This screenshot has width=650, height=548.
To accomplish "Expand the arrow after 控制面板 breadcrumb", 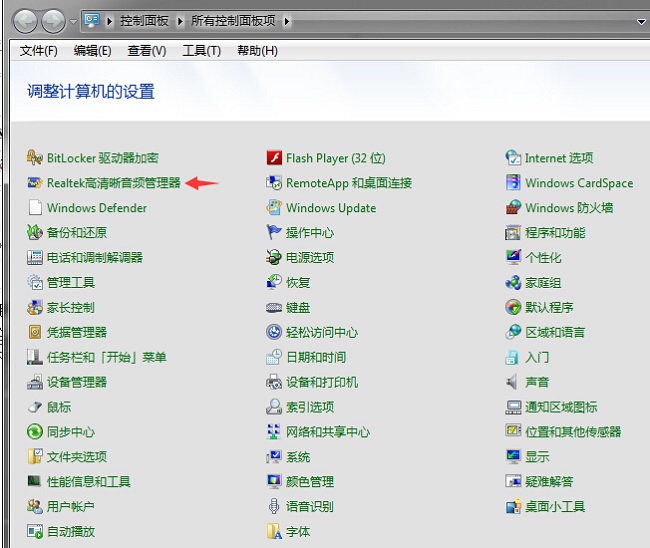I will click(x=180, y=21).
